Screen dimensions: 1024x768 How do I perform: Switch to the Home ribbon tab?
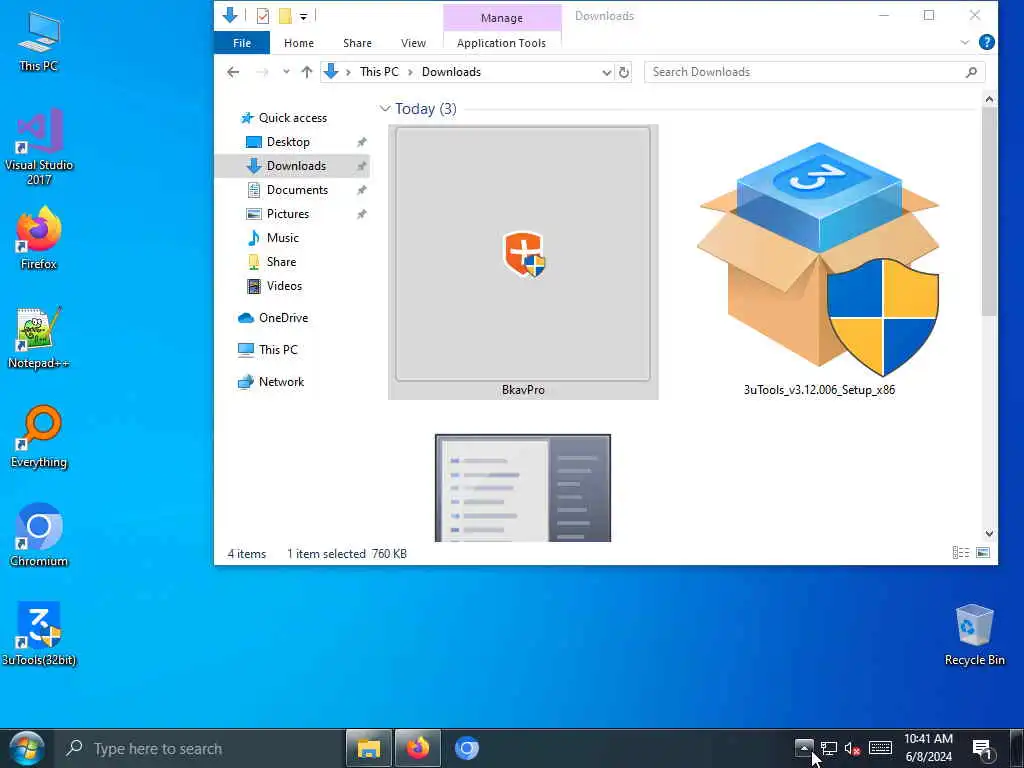298,43
